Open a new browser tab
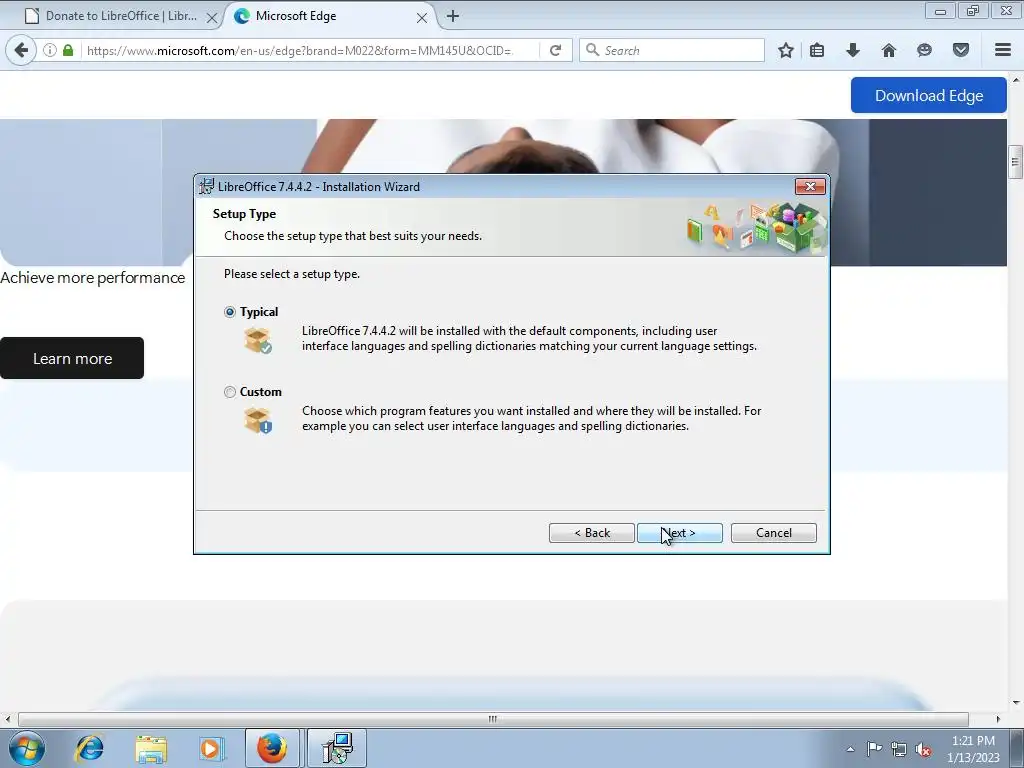 453,16
